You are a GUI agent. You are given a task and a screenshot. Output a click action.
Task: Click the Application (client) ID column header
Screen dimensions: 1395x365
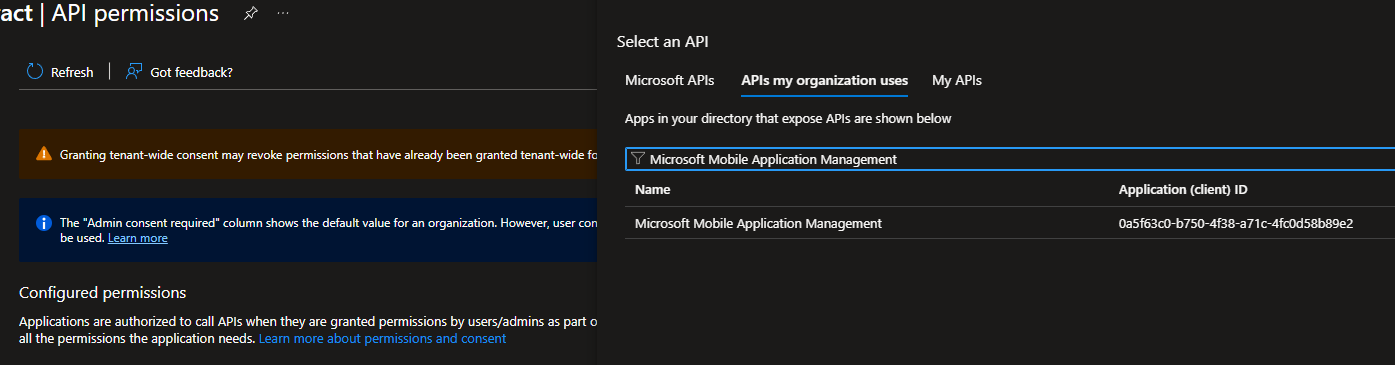[x=1183, y=190]
